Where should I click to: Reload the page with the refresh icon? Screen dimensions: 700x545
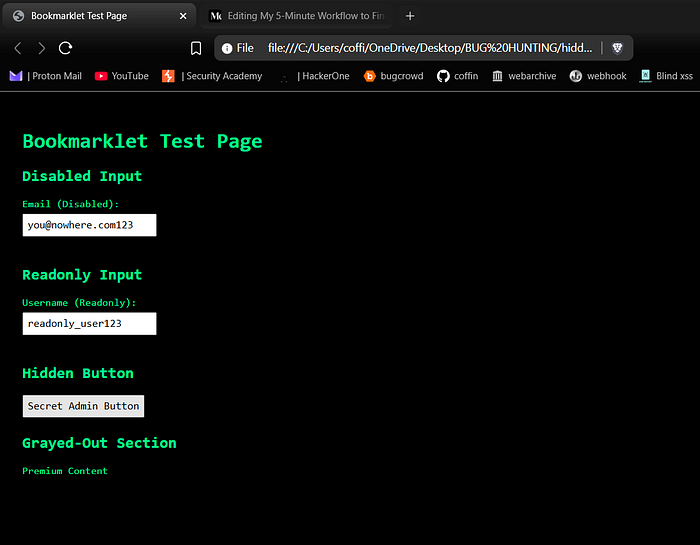[66, 48]
